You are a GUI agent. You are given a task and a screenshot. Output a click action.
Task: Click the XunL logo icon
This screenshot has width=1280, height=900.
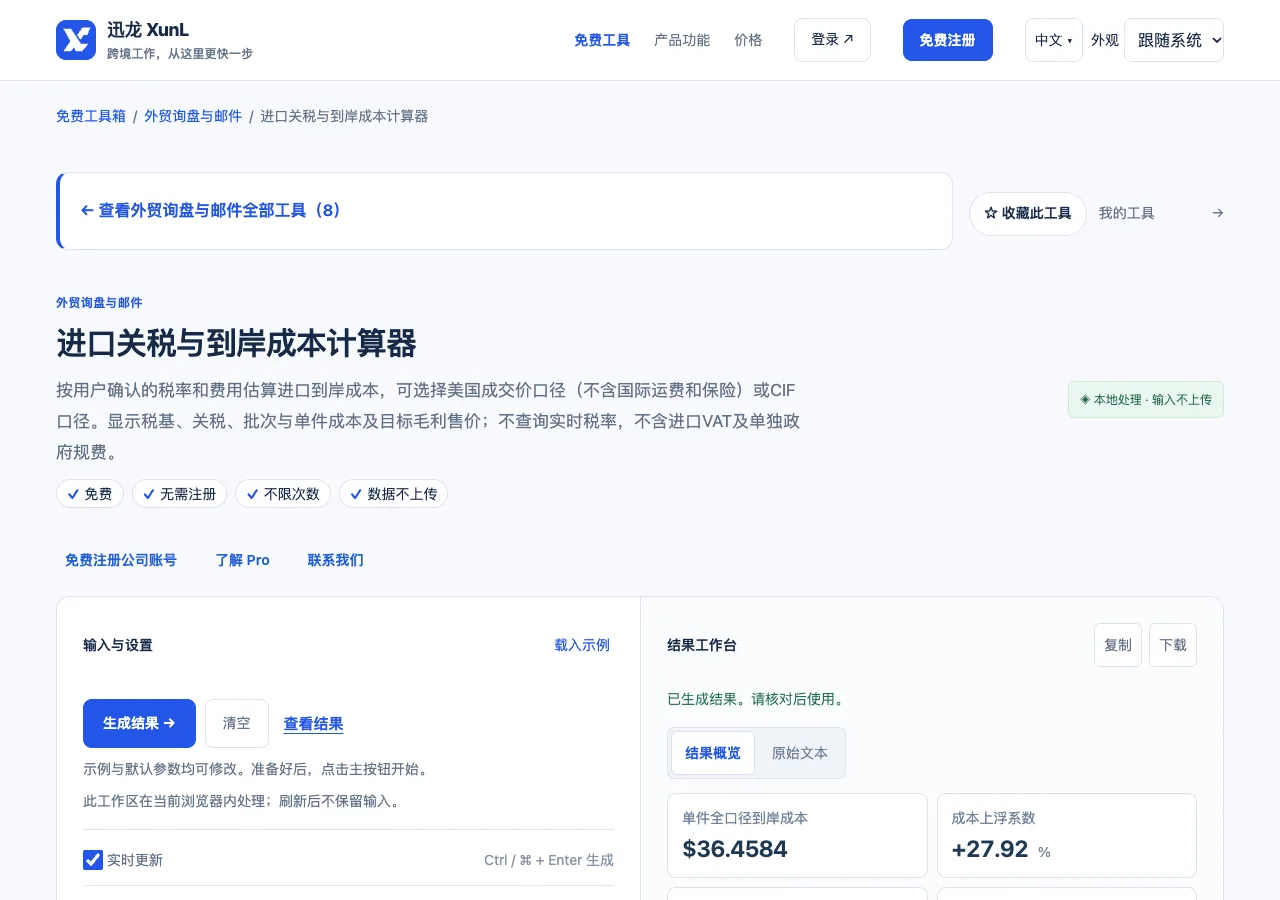pyautogui.click(x=76, y=40)
